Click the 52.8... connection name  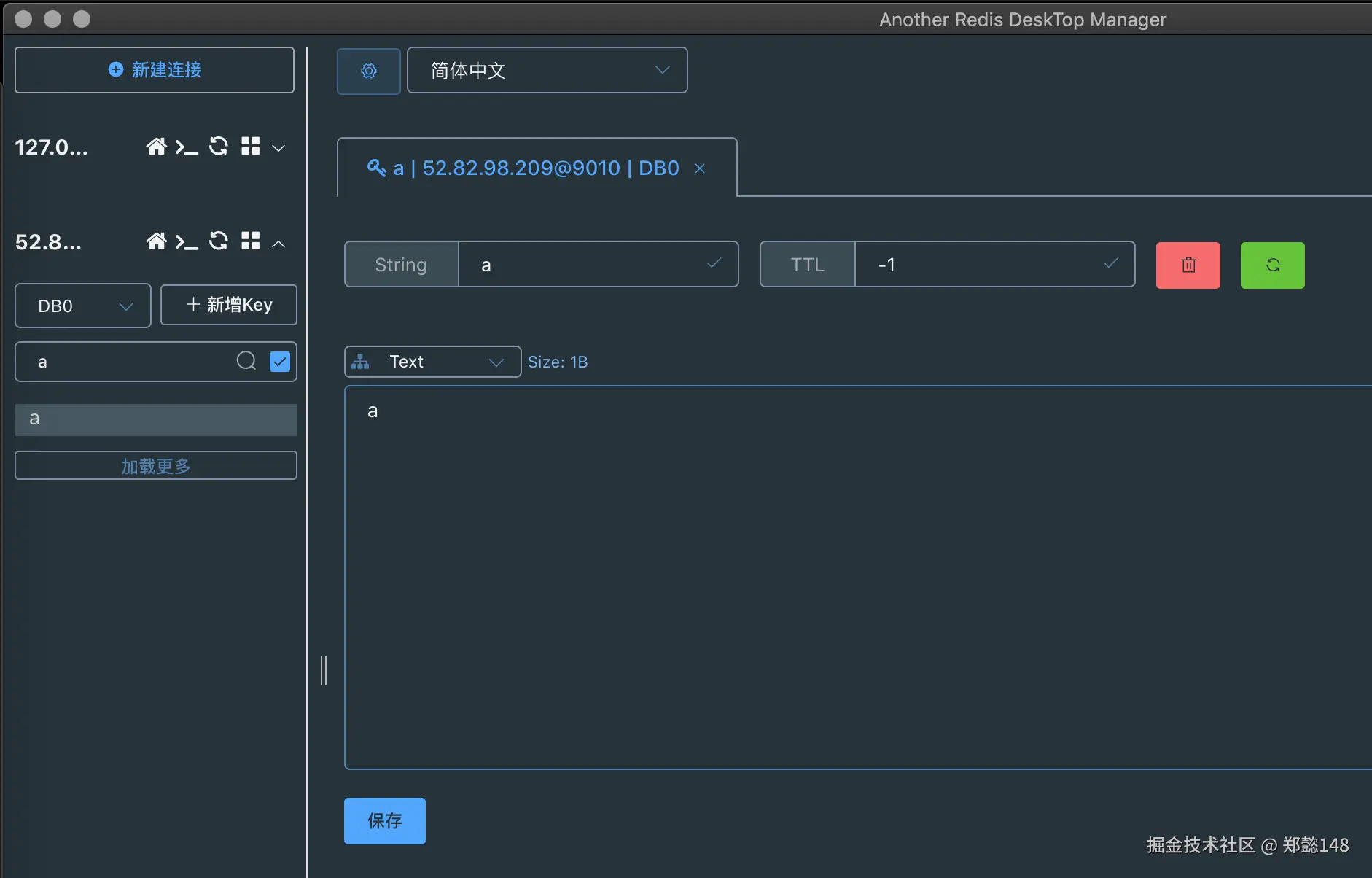click(49, 242)
